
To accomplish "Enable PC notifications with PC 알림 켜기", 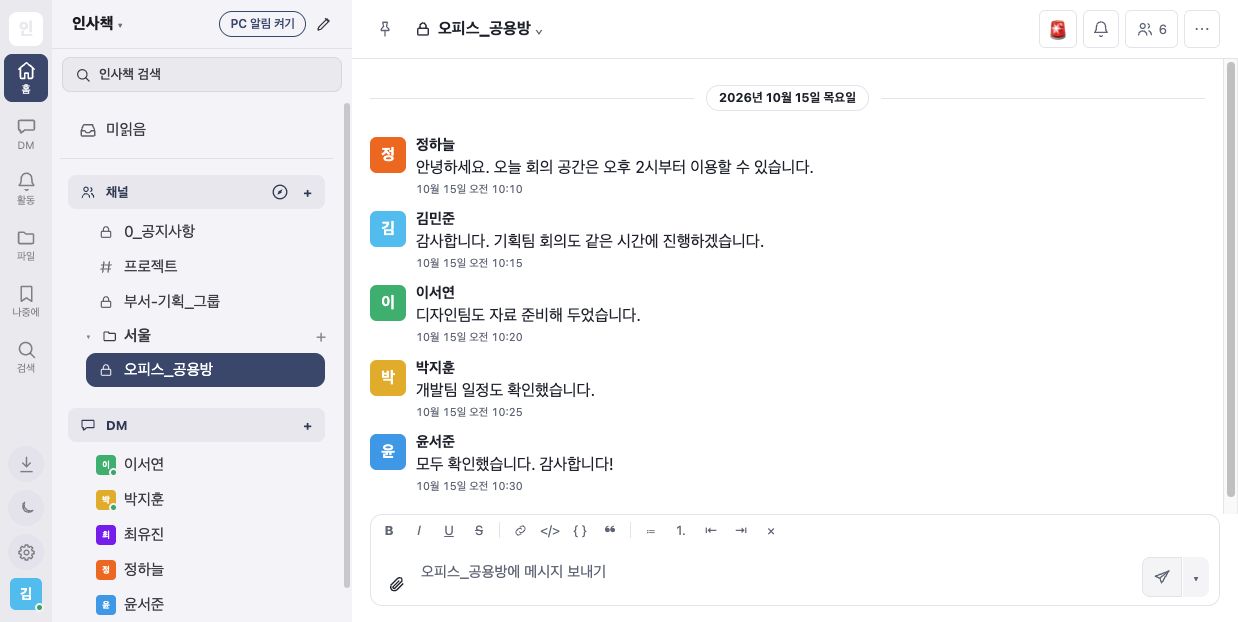I will pos(262,24).
